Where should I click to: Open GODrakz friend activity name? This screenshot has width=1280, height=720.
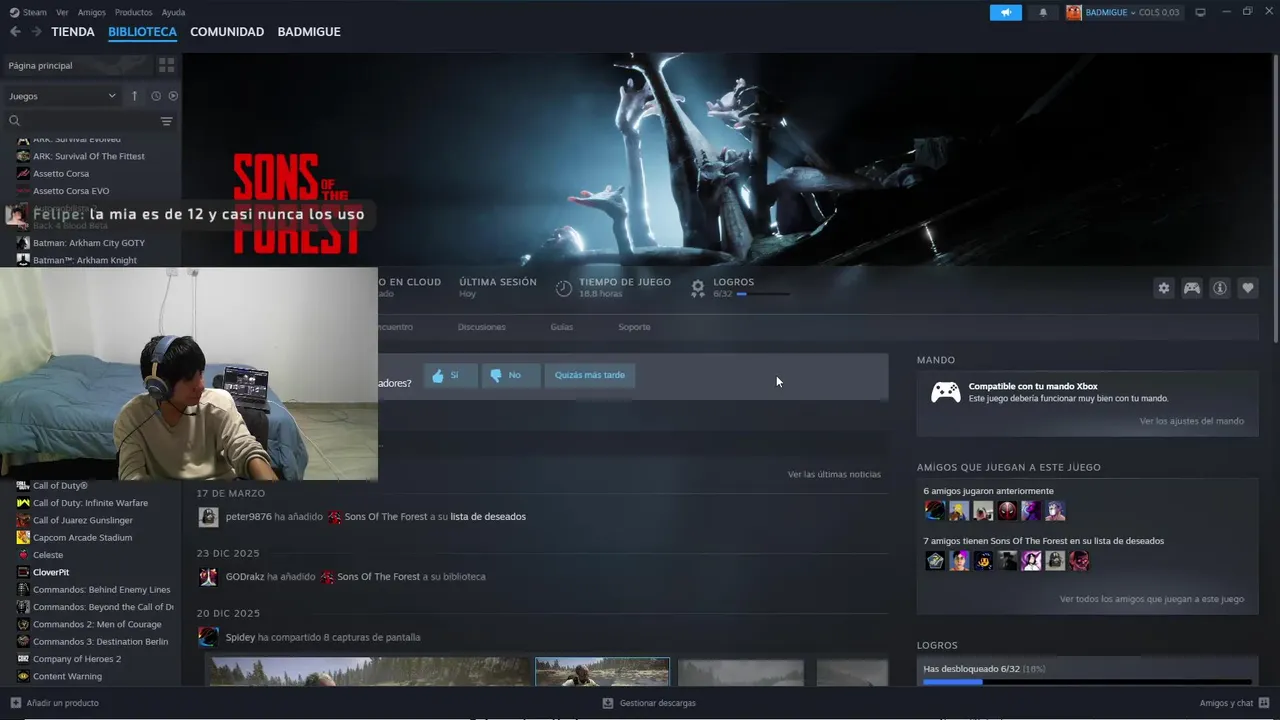click(x=244, y=577)
